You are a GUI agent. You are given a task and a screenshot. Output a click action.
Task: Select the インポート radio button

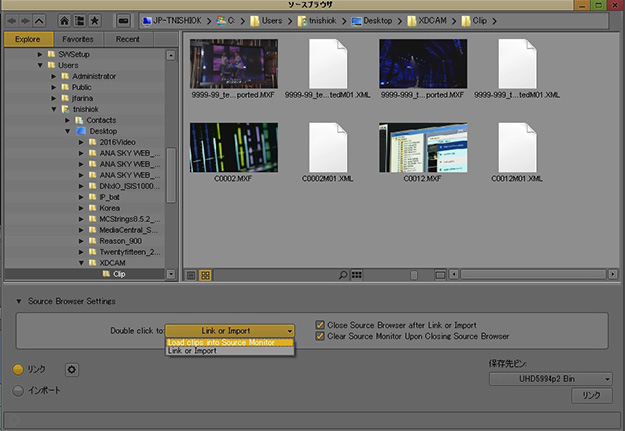click(x=17, y=390)
